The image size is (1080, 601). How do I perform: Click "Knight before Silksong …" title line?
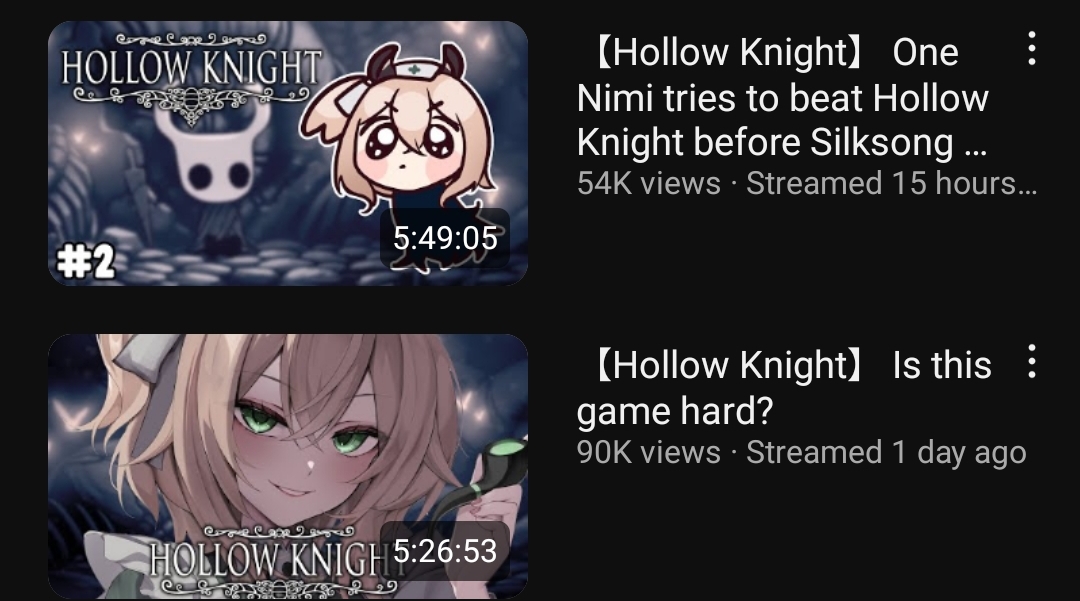782,143
